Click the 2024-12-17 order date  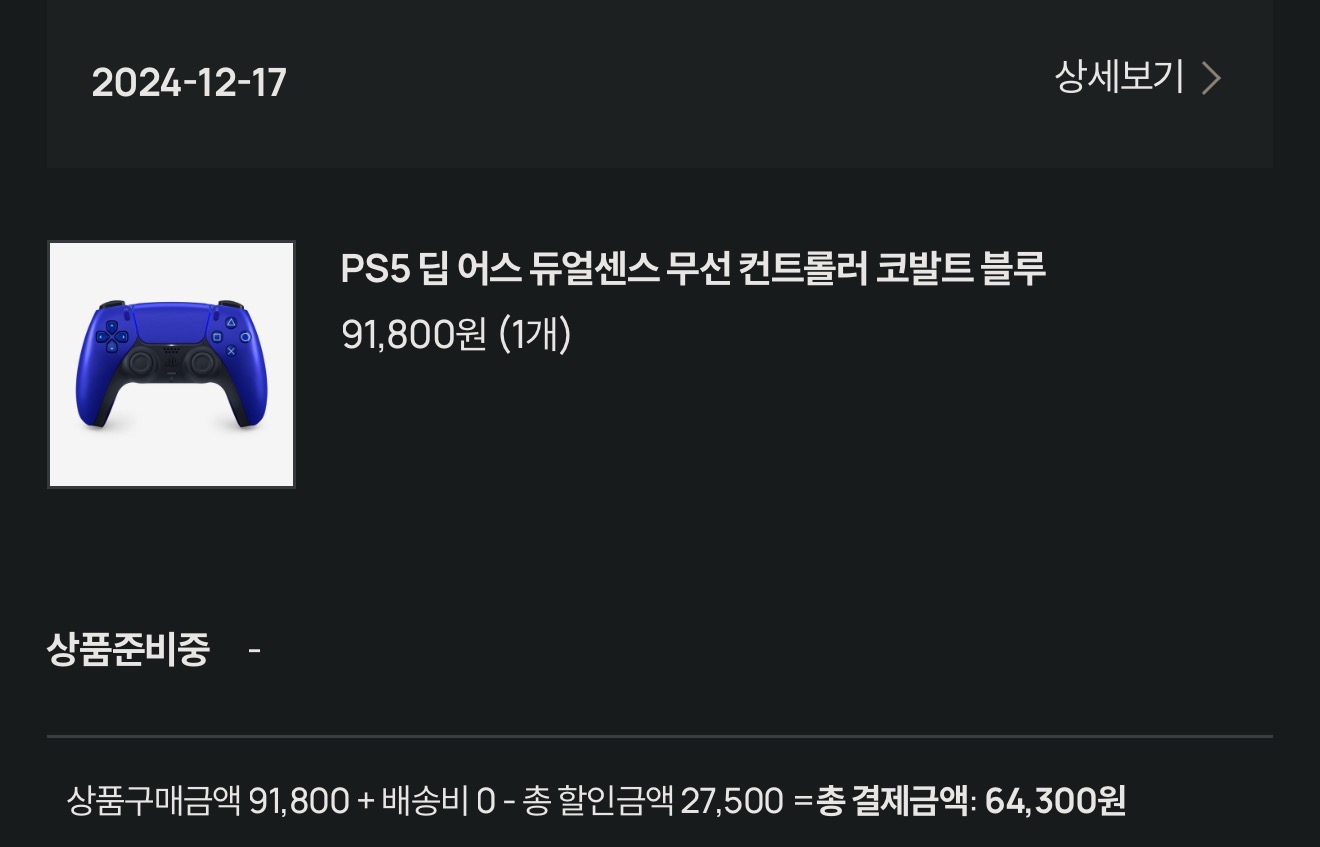[x=189, y=82]
